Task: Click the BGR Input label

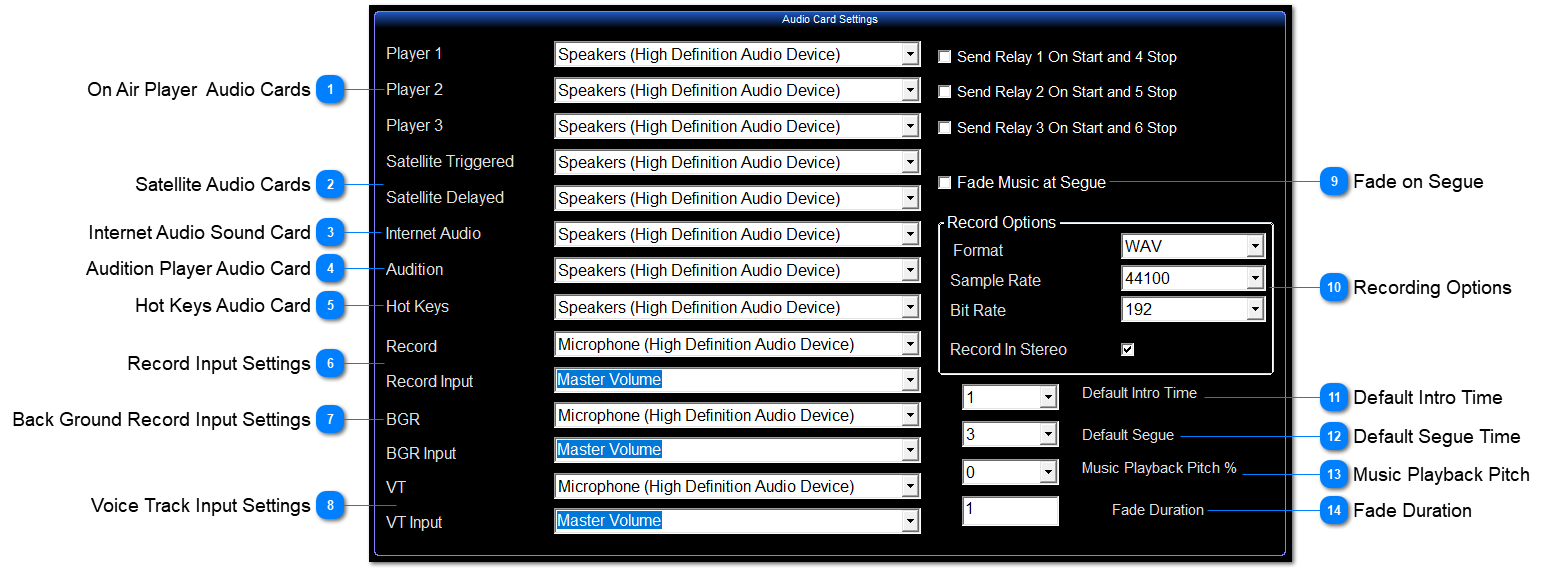Action: coord(421,454)
